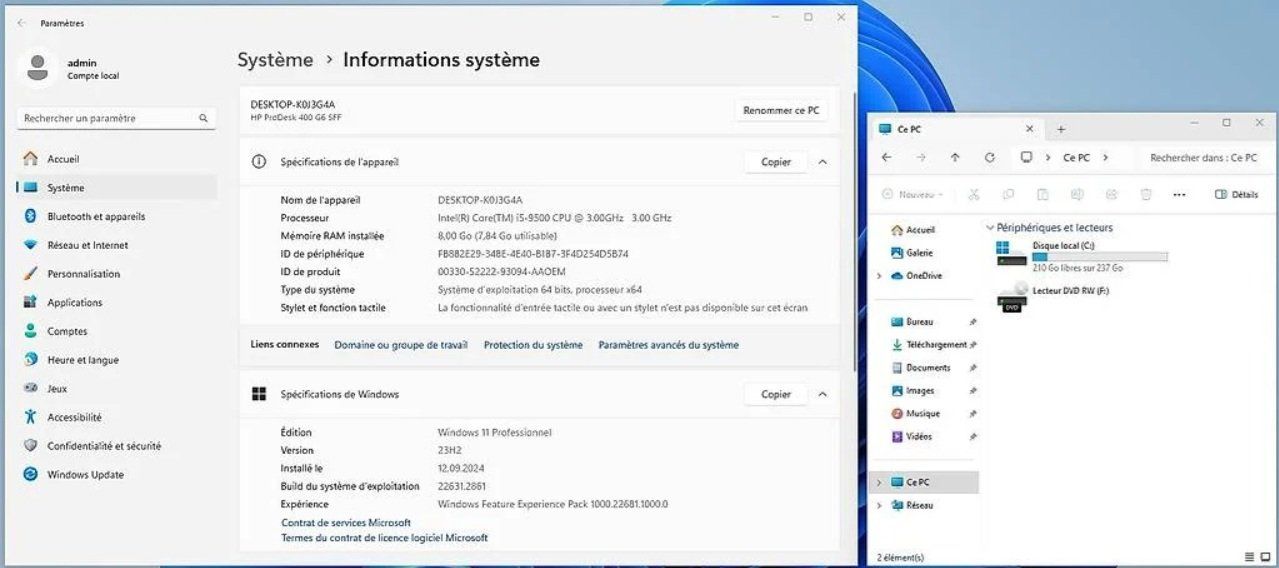
Task: Expand Réseau tree node in Explorer
Action: click(879, 506)
